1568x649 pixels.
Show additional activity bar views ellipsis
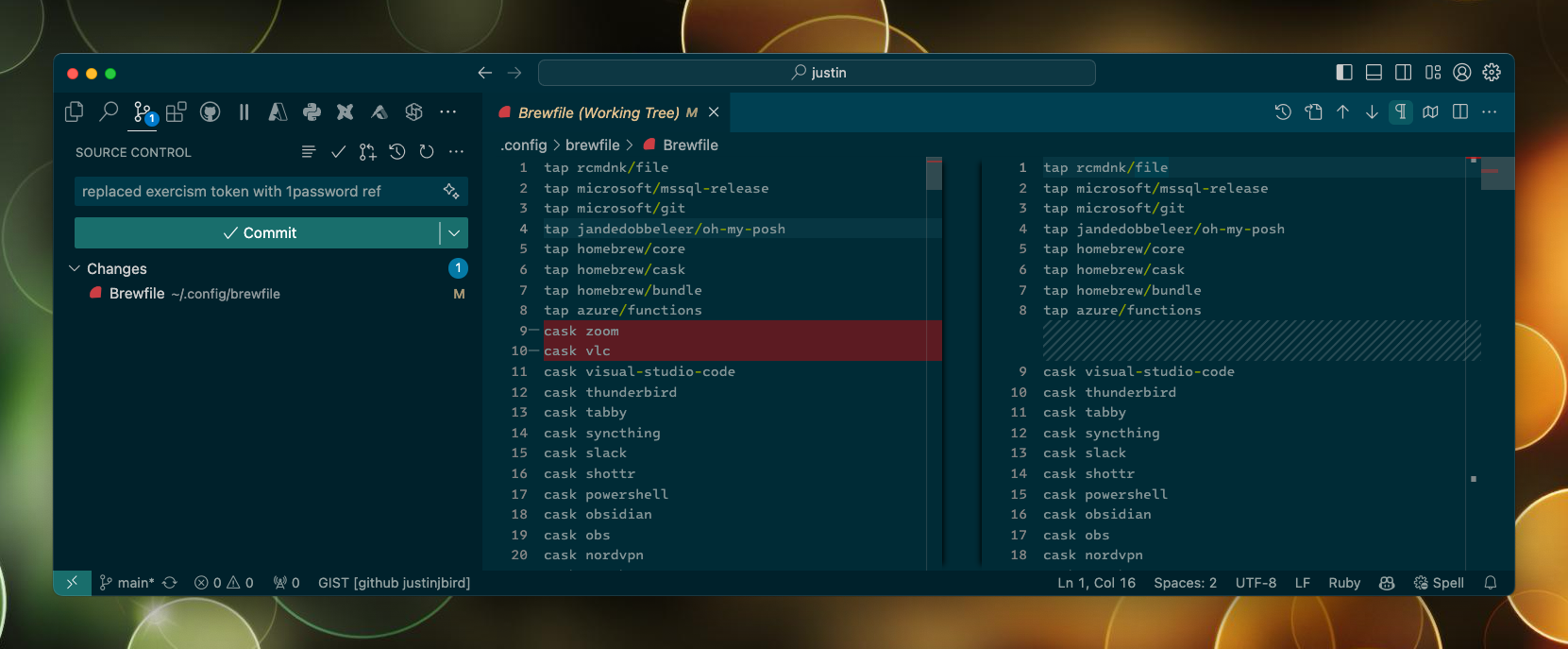(448, 112)
